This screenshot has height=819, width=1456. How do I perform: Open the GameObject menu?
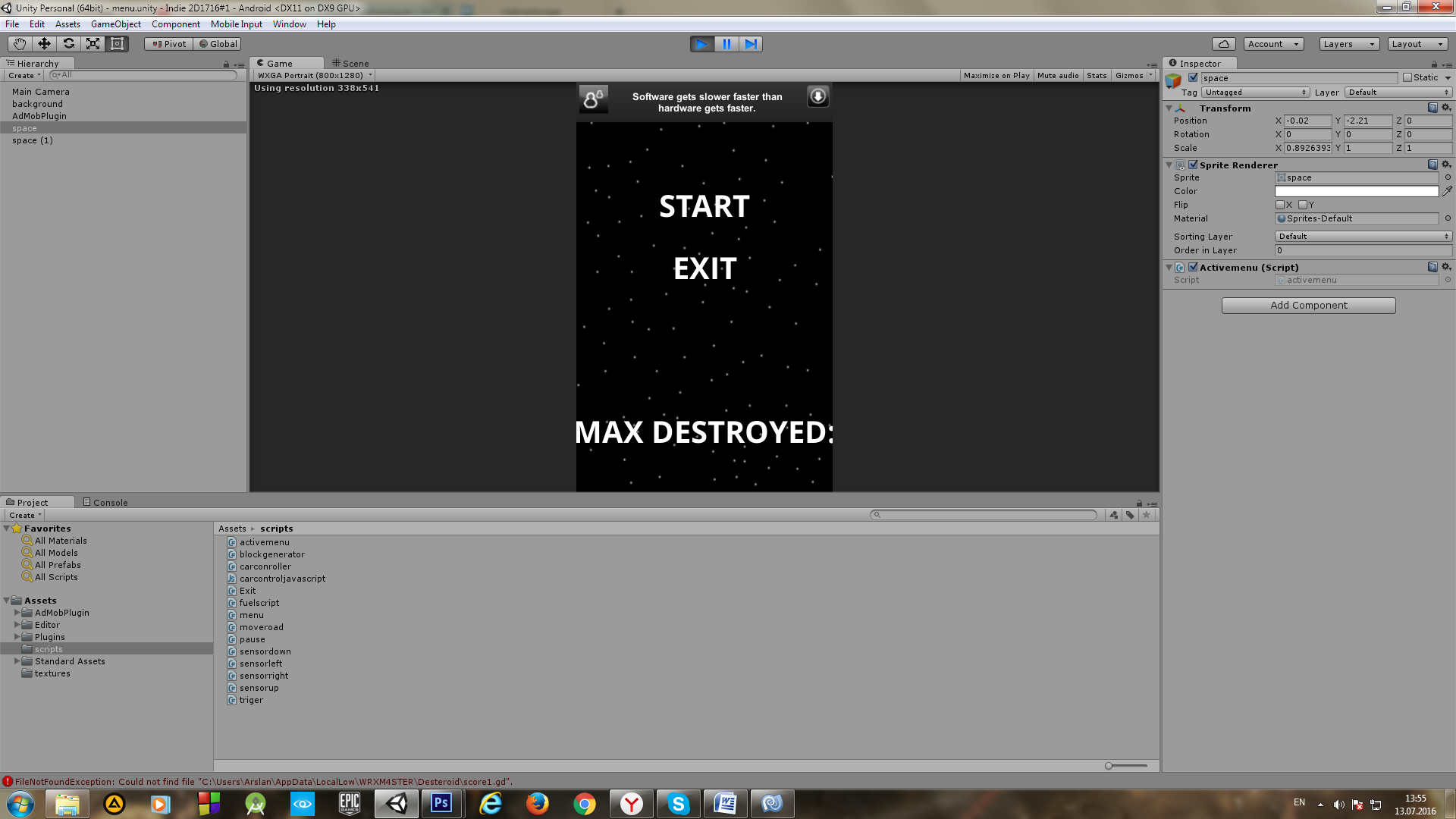click(115, 24)
